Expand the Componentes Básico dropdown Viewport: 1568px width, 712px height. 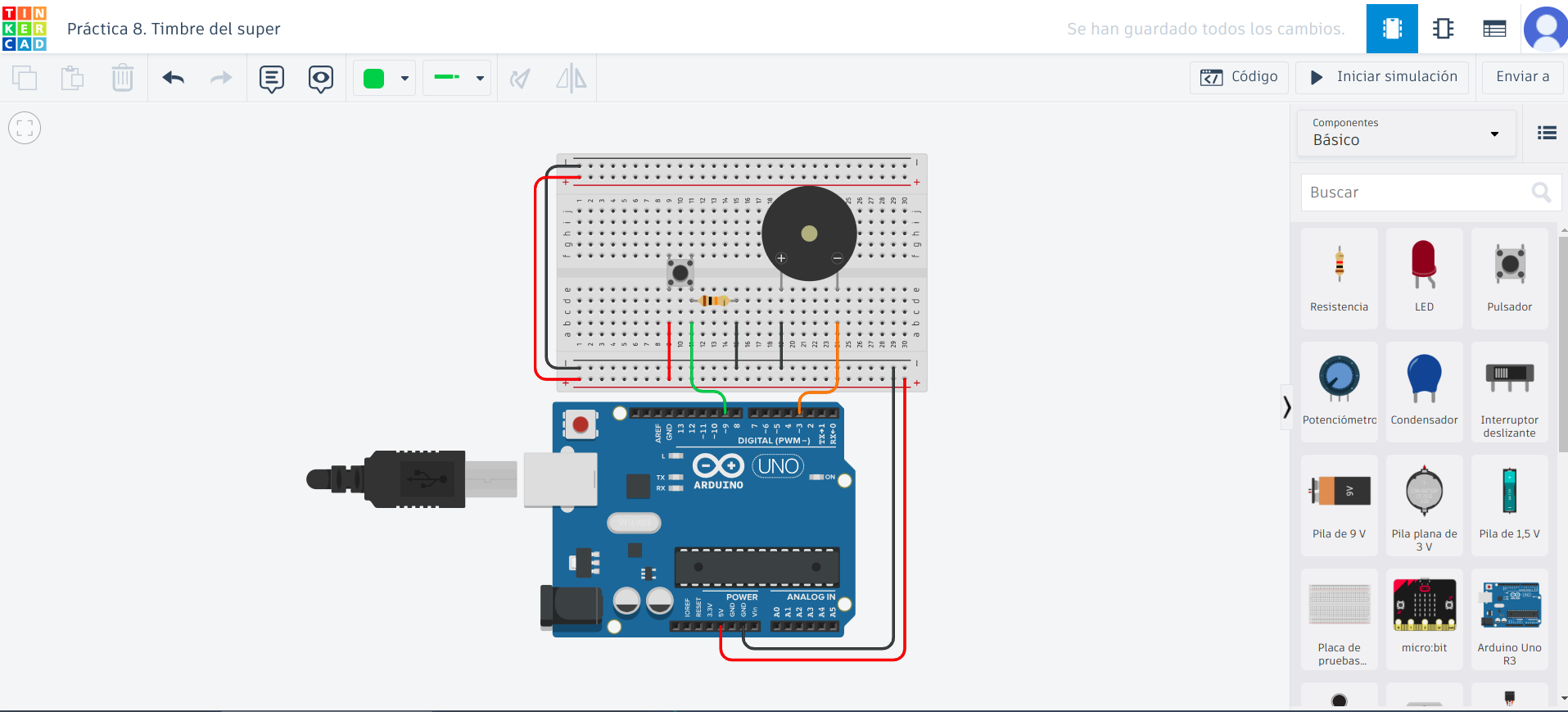pyautogui.click(x=1406, y=133)
